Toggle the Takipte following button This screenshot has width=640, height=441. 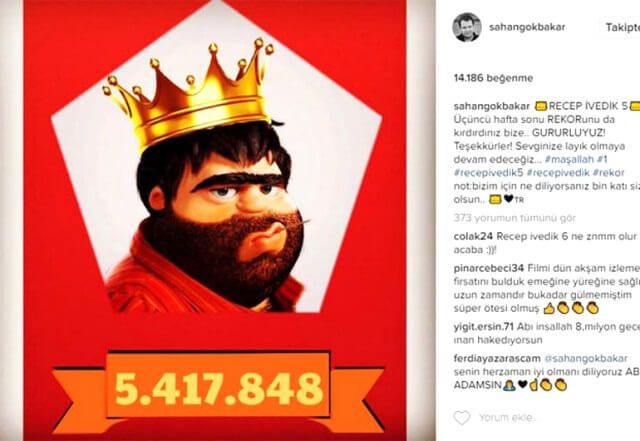pos(620,27)
